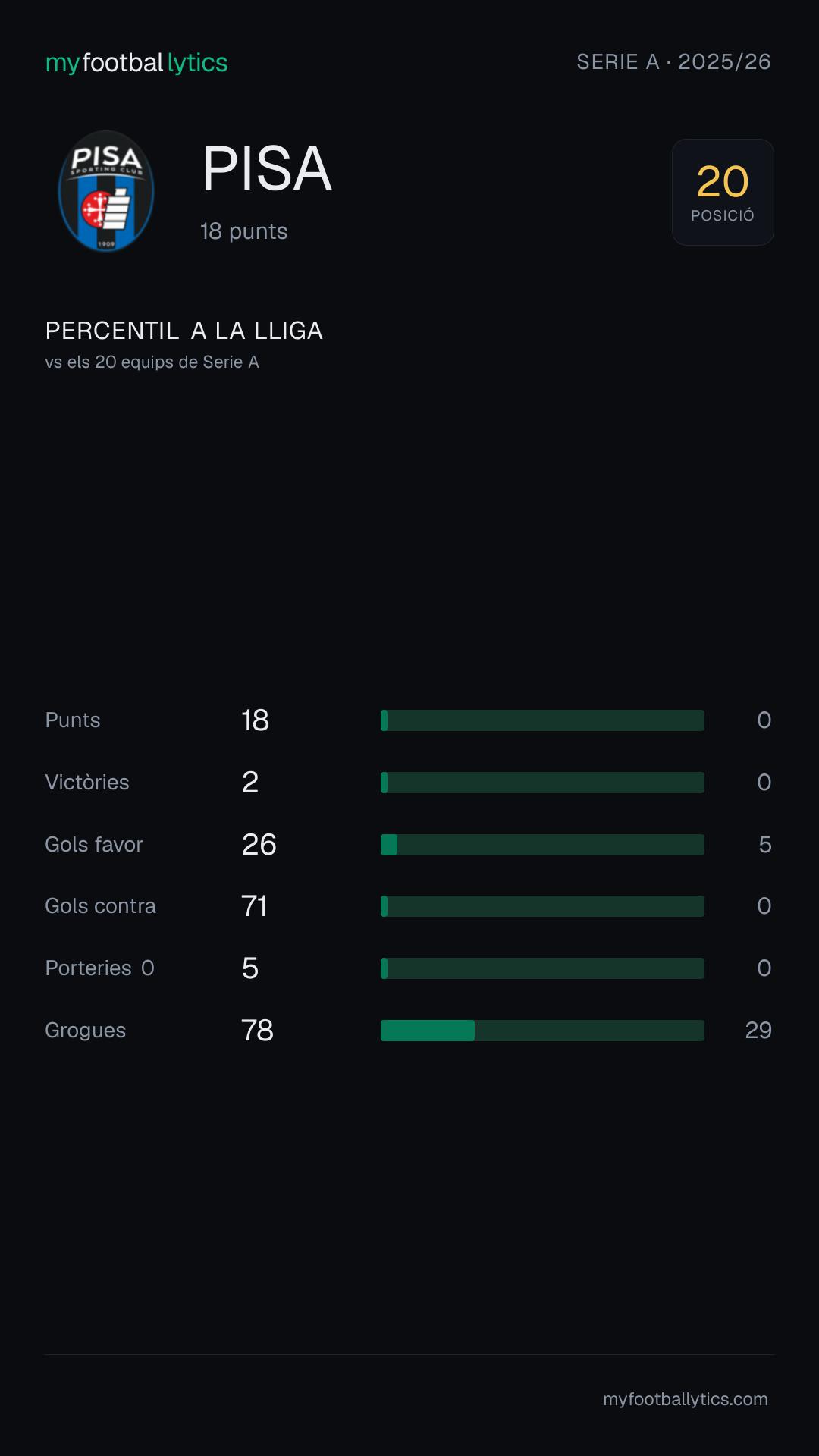This screenshot has width=819, height=1456.
Task: Click the Pisa Sporting Club crest
Action: point(106,192)
